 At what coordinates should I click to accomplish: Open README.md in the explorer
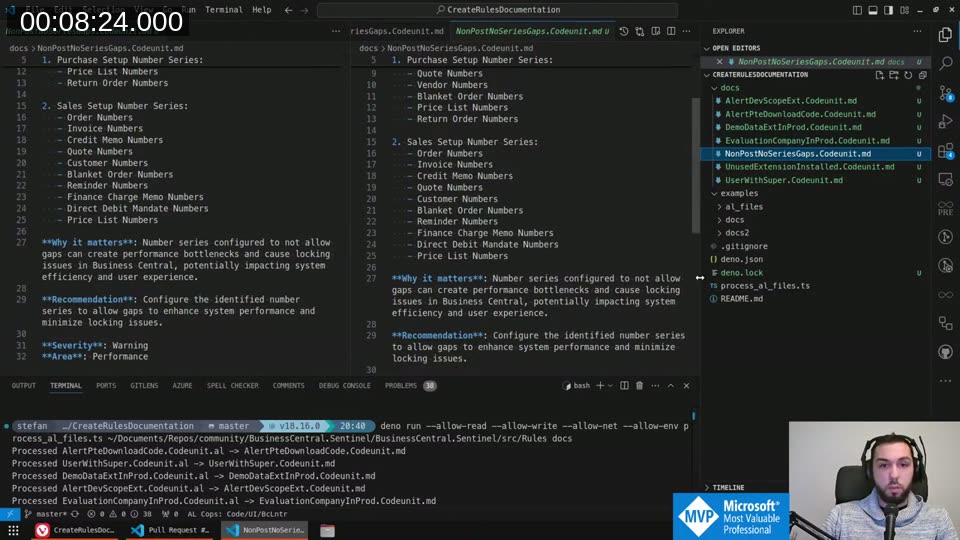point(741,299)
